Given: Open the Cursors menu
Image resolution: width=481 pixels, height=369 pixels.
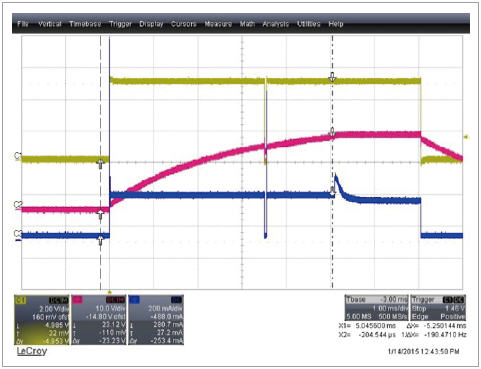Looking at the screenshot, I should 183,24.
